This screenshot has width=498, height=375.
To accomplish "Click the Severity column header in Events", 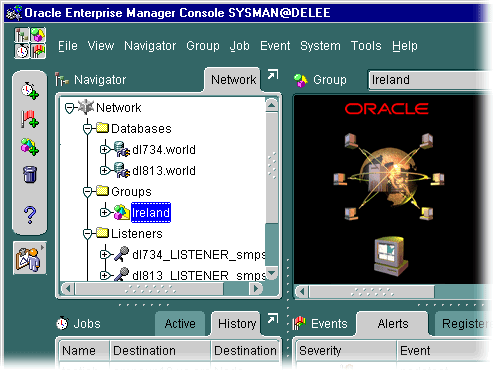I will point(346,350).
